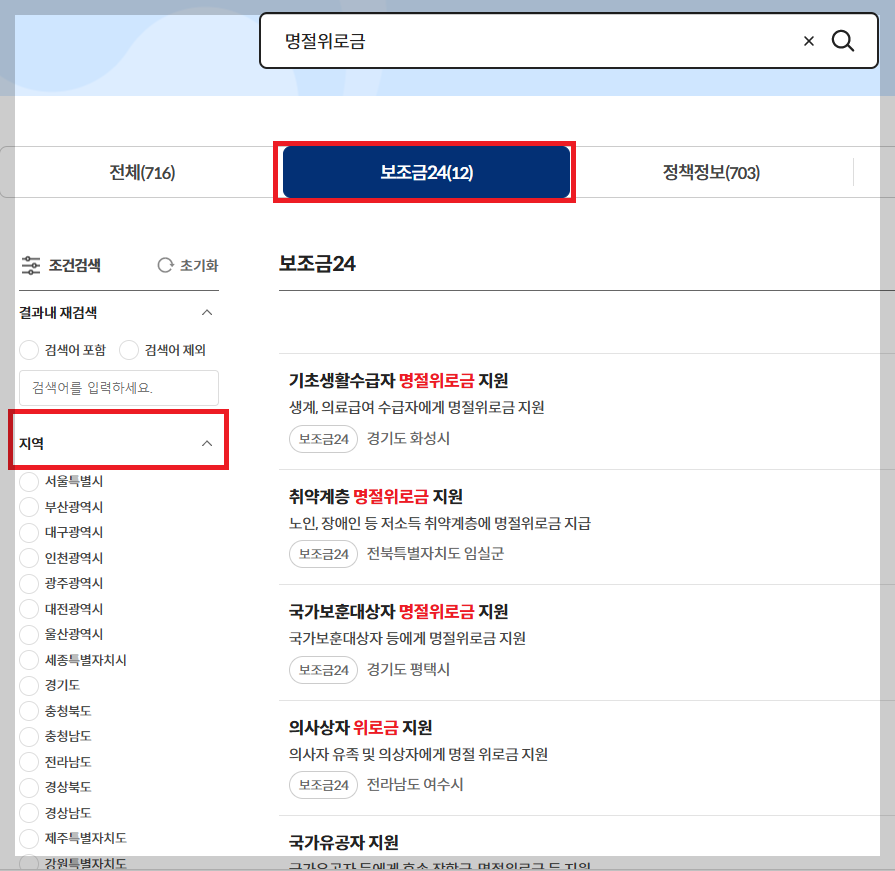895x871 pixels.
Task: Select the 검색어 제외 radio button
Action: point(128,350)
